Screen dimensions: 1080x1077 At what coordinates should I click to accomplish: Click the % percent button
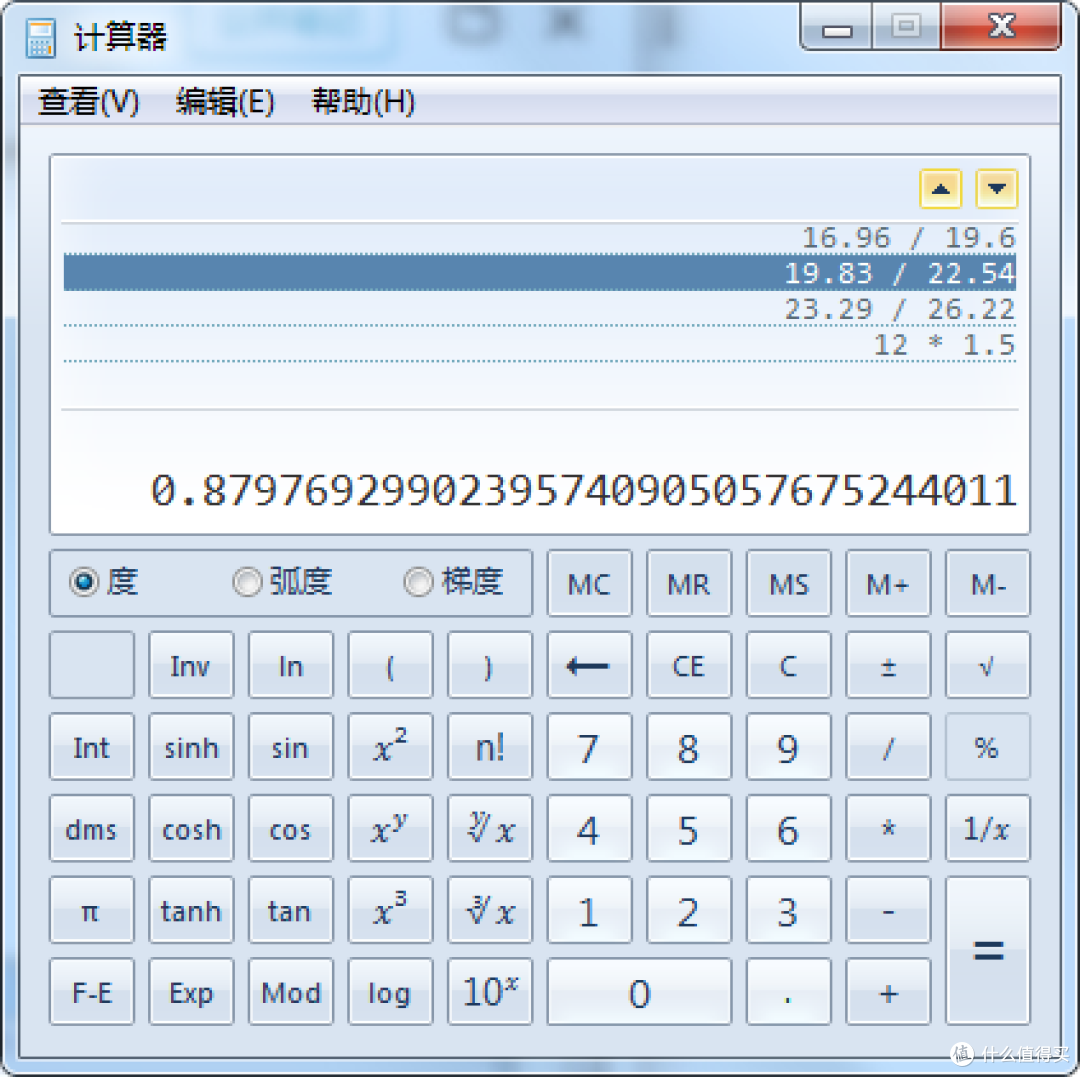tap(988, 747)
